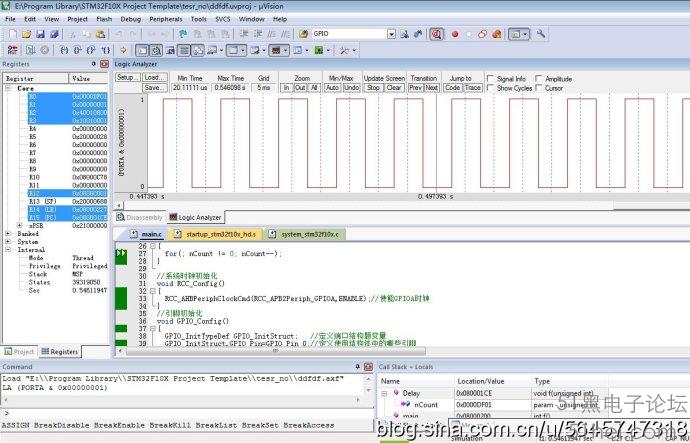Click Zoom All button

point(314,88)
